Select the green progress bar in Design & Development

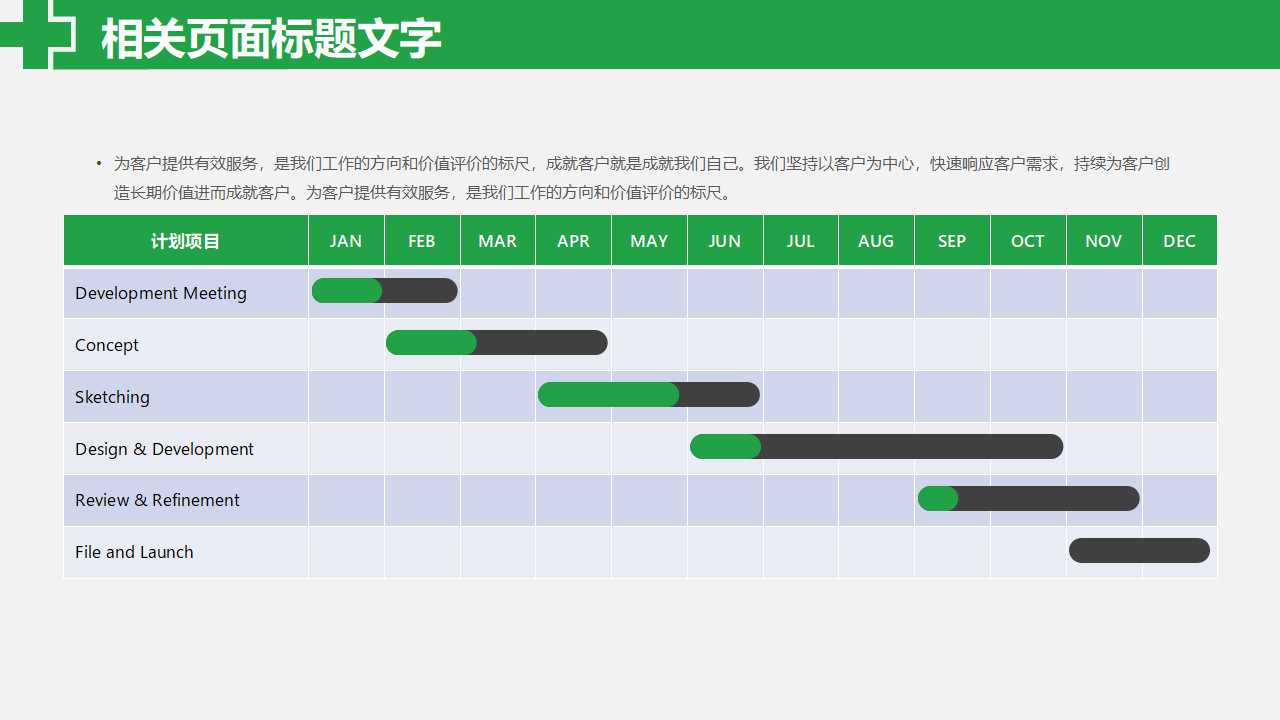pos(726,447)
